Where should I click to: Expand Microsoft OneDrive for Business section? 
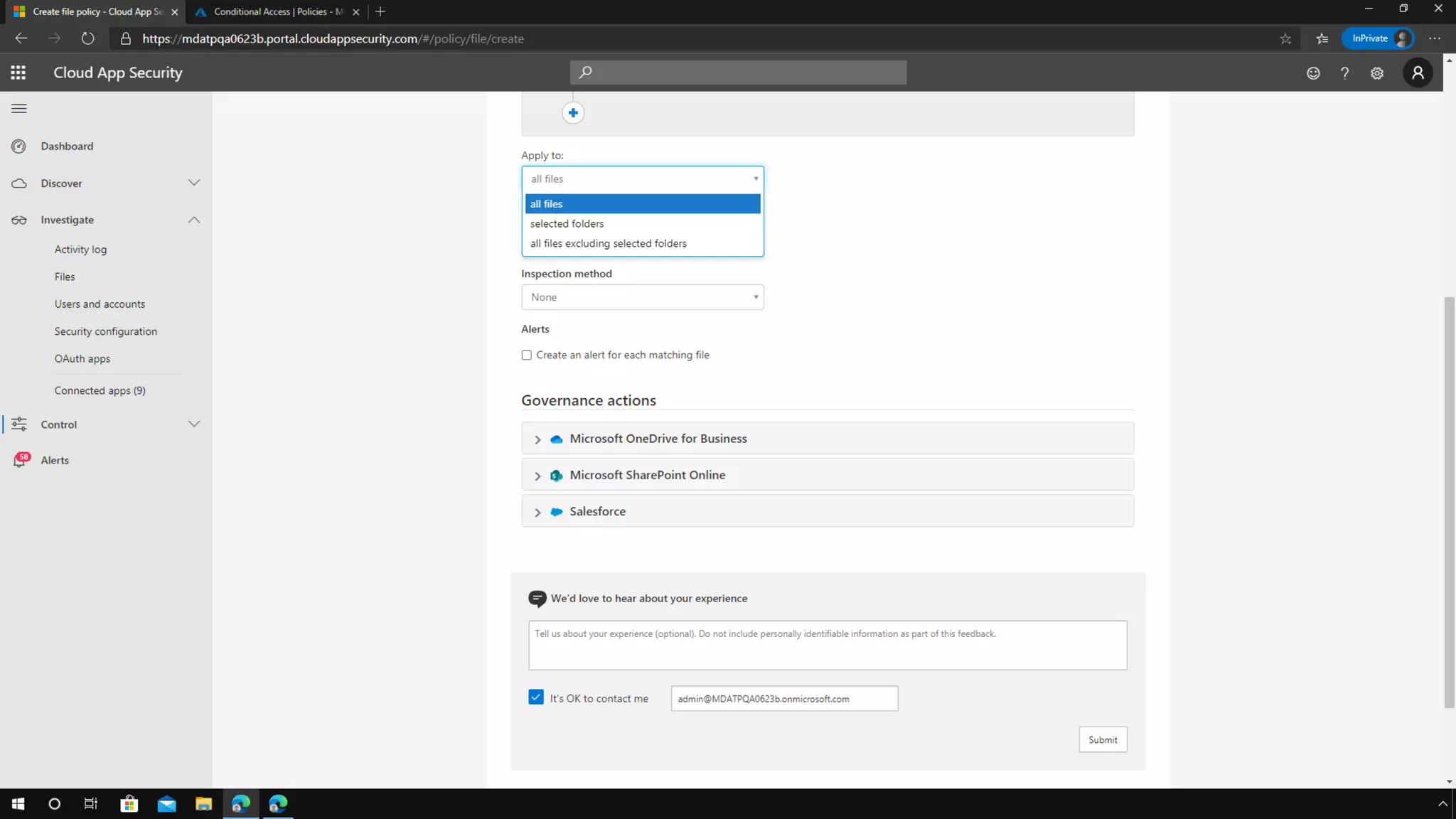point(537,439)
